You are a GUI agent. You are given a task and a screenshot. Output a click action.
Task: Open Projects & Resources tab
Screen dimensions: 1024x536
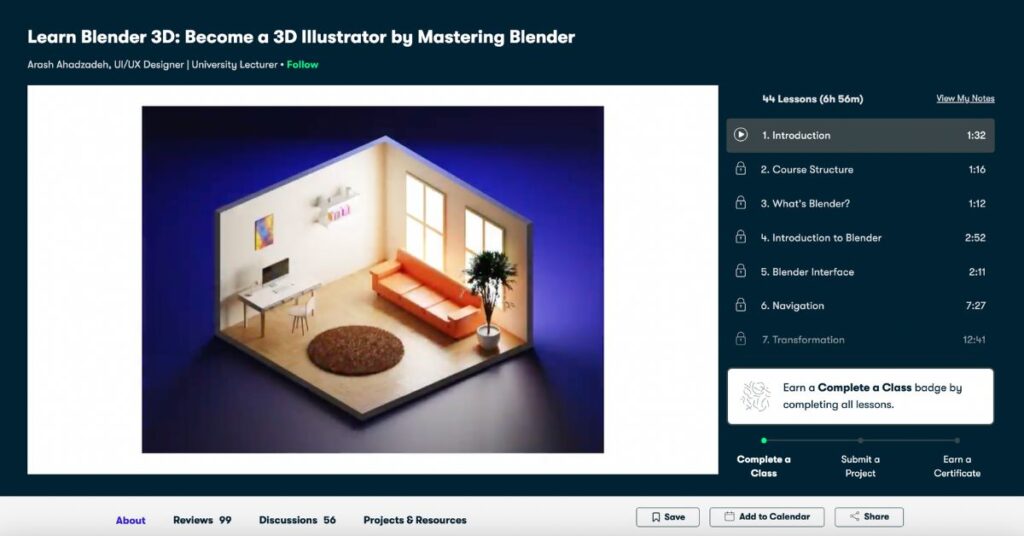point(415,520)
